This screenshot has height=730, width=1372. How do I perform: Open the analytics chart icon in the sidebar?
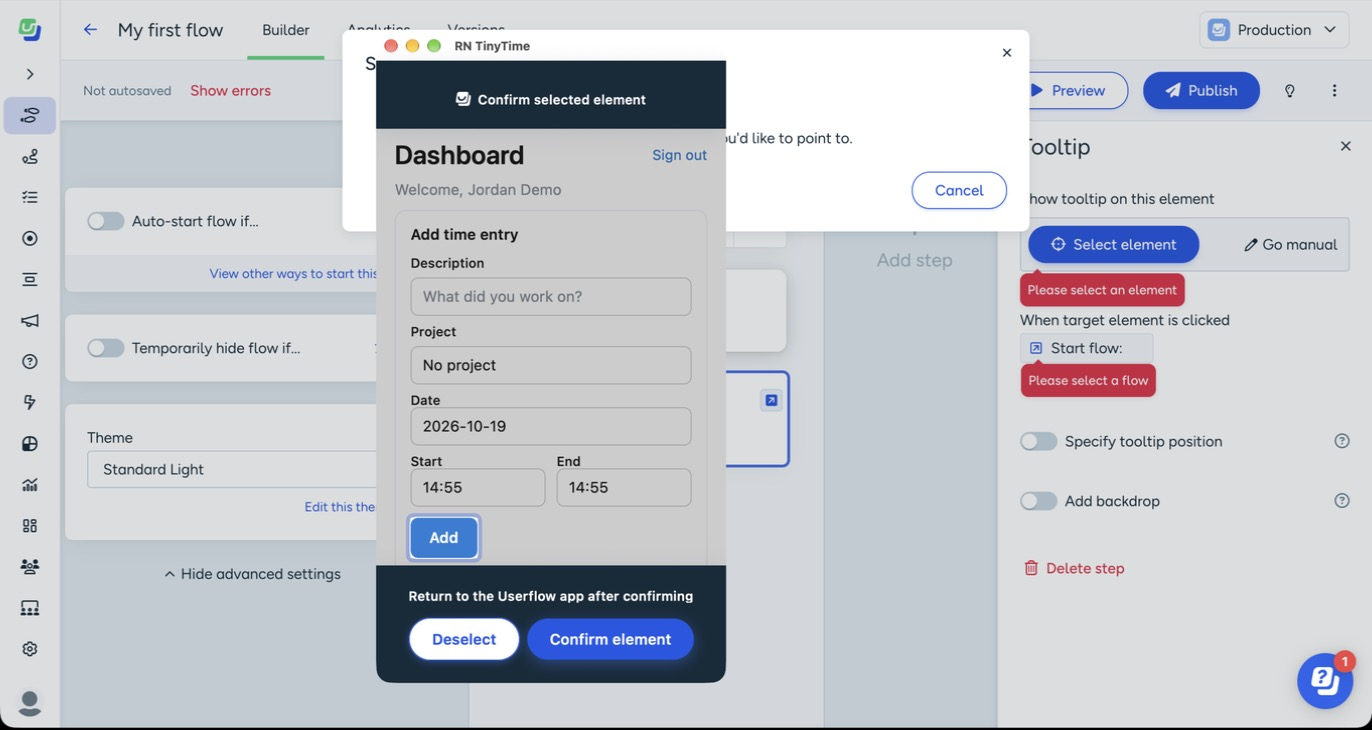[30, 485]
